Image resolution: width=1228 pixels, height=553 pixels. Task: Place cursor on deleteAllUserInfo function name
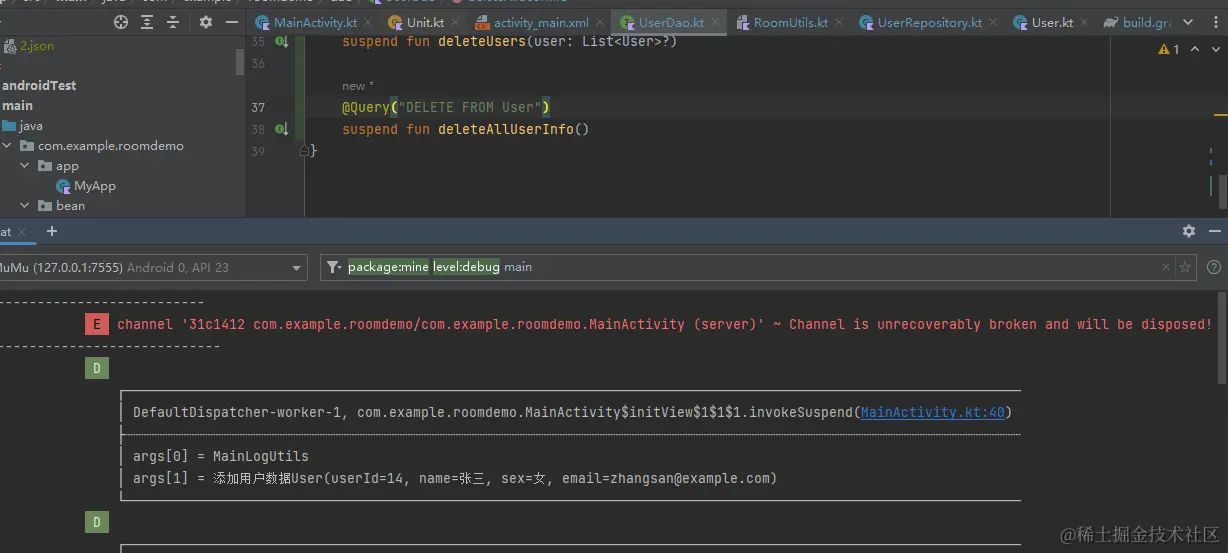pos(506,130)
